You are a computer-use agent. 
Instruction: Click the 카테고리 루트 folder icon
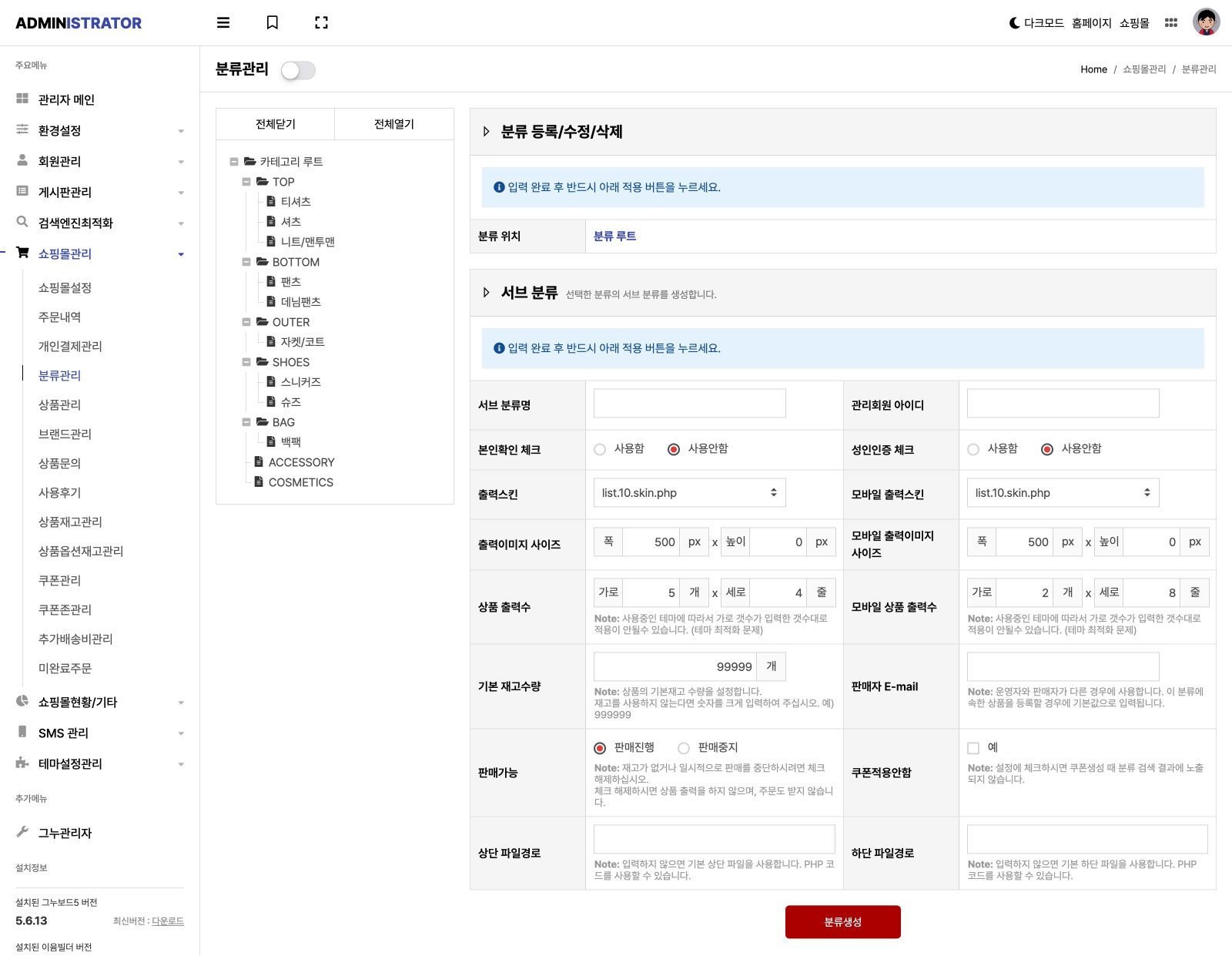250,162
